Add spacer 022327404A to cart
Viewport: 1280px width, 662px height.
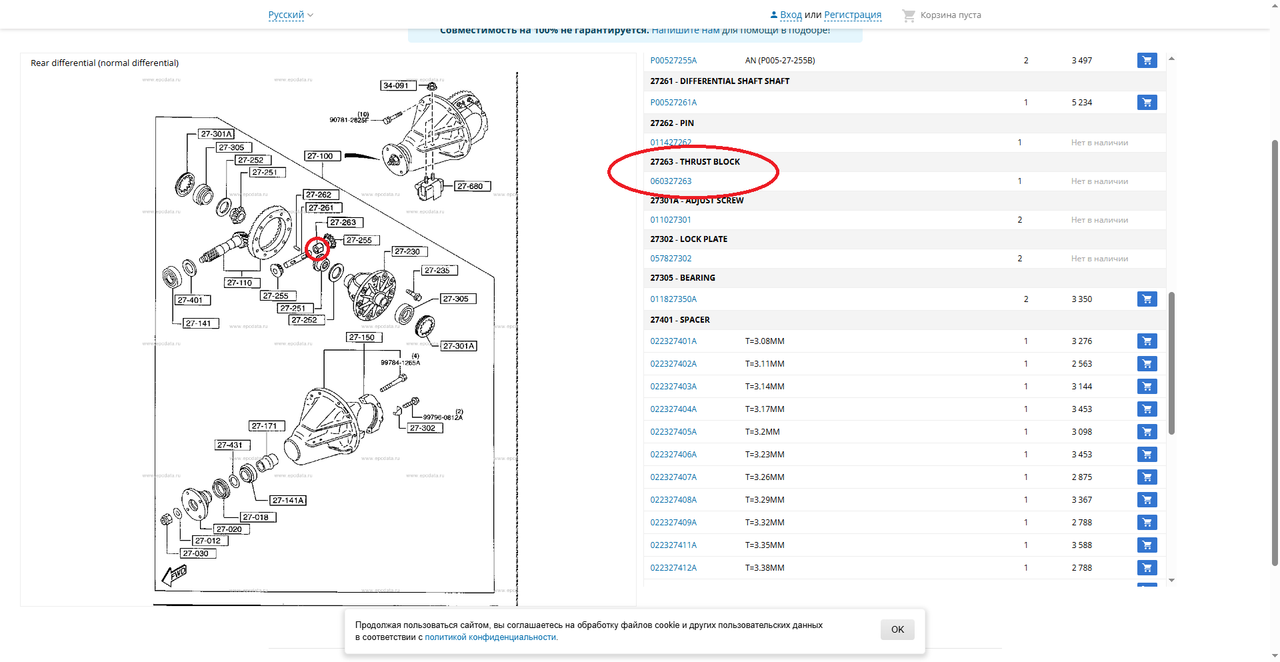pos(1147,409)
